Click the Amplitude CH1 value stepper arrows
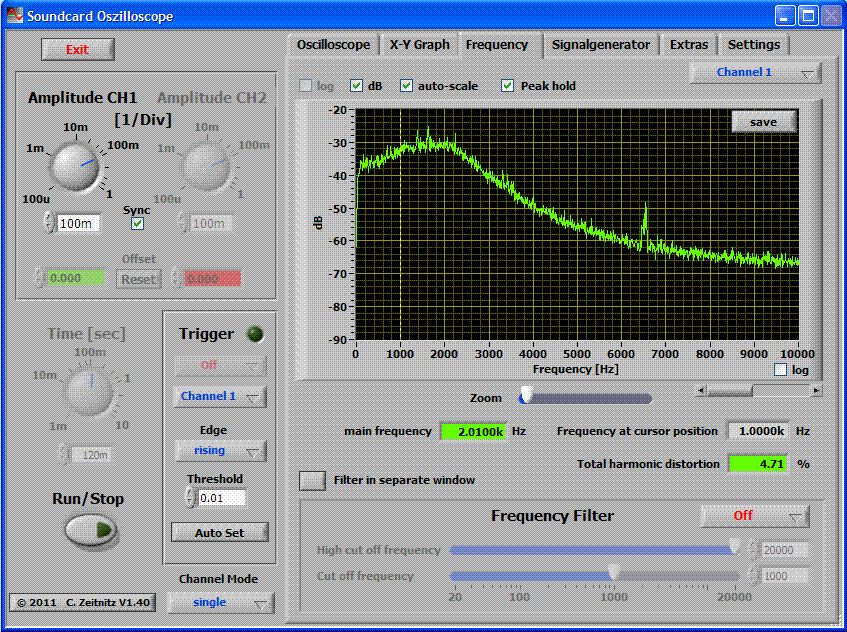The image size is (847, 632). (x=49, y=223)
